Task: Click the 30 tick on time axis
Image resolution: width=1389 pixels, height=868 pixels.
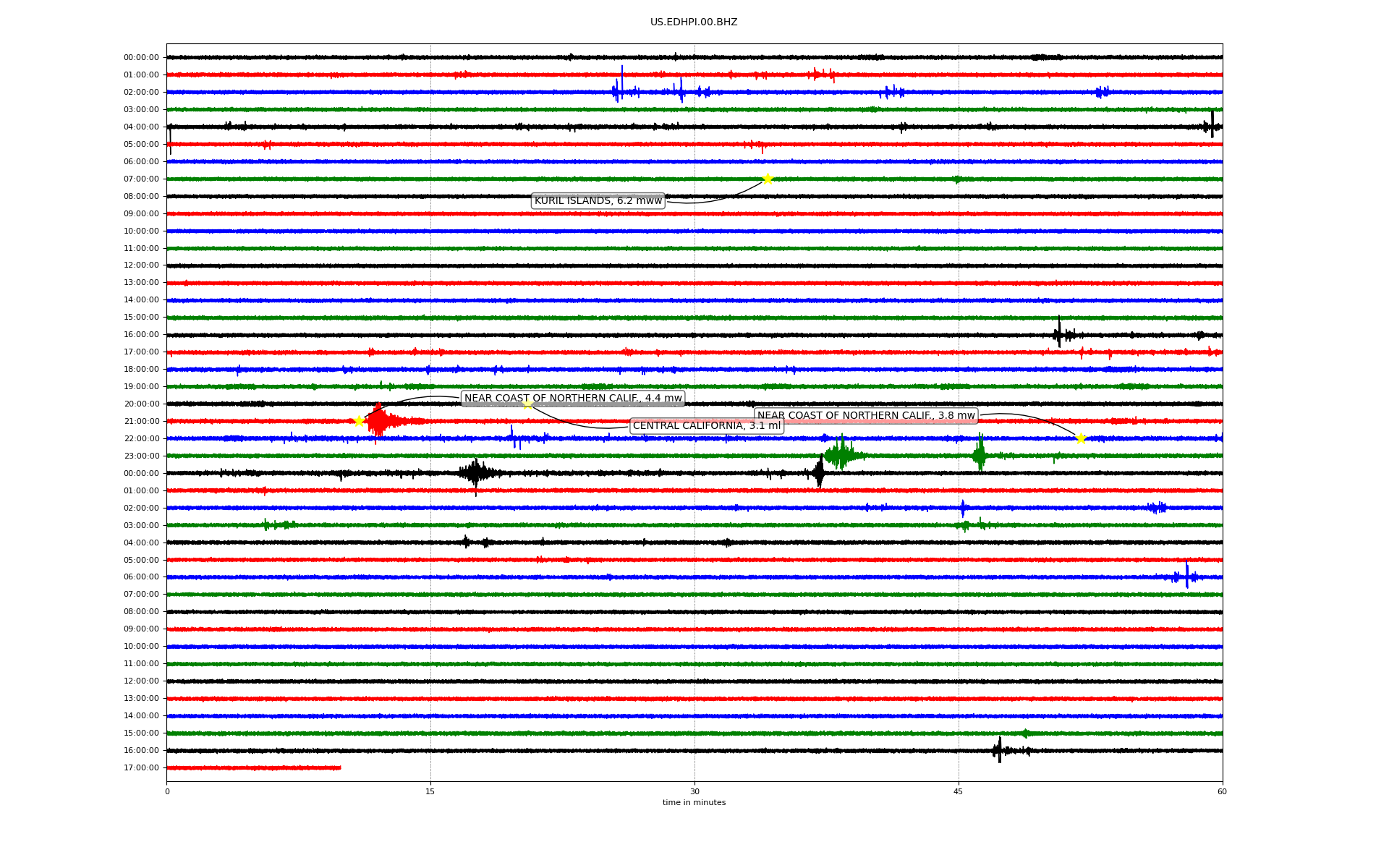Action: [x=694, y=791]
